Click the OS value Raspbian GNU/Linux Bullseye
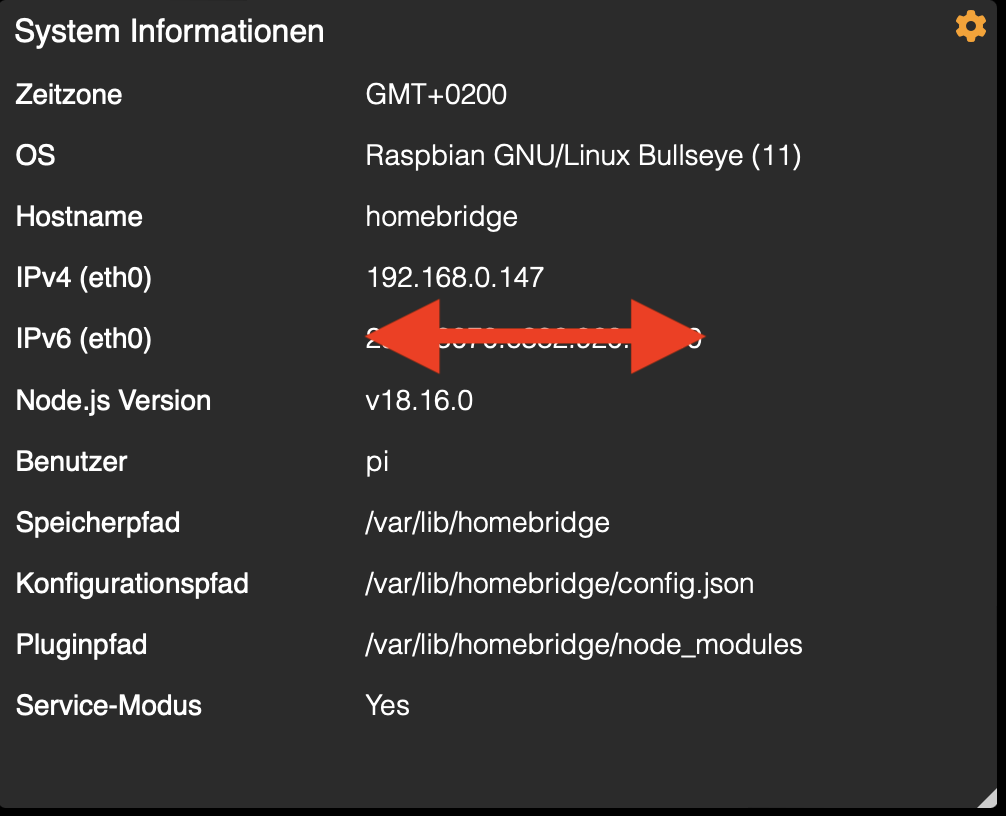The image size is (1006, 816). coord(583,155)
